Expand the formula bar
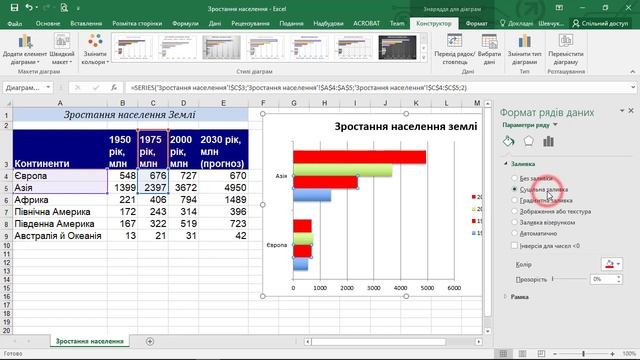This screenshot has width=640, height=360. pos(633,87)
